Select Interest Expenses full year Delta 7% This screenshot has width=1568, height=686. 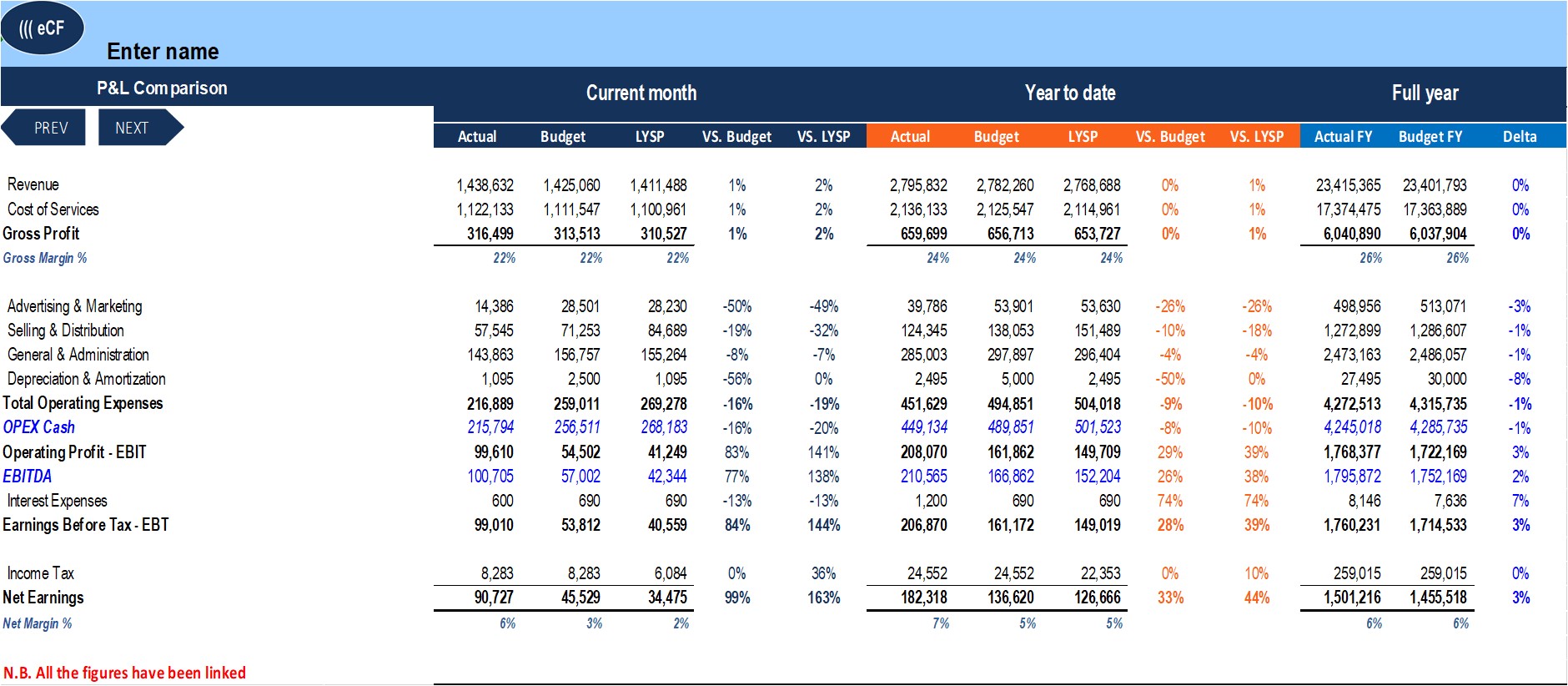tap(1520, 501)
